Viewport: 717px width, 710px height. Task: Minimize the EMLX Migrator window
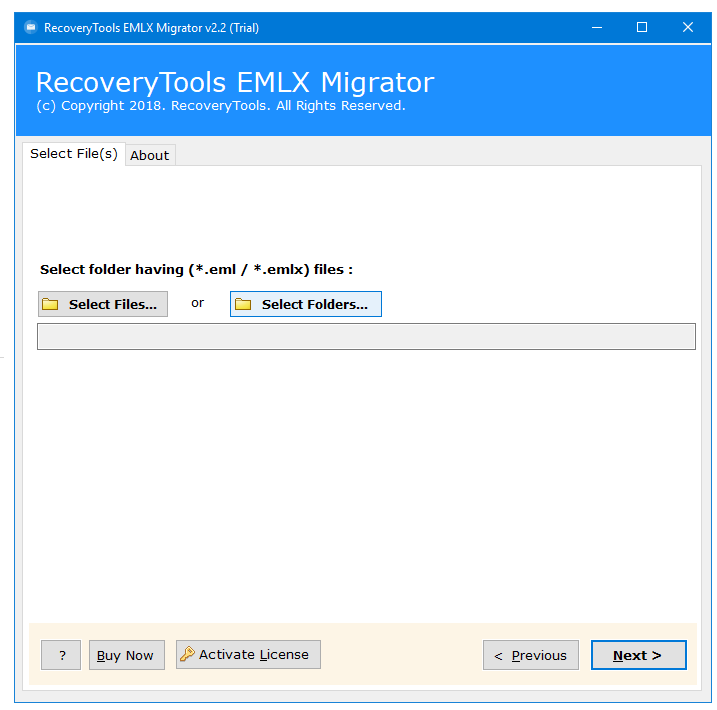tap(597, 27)
